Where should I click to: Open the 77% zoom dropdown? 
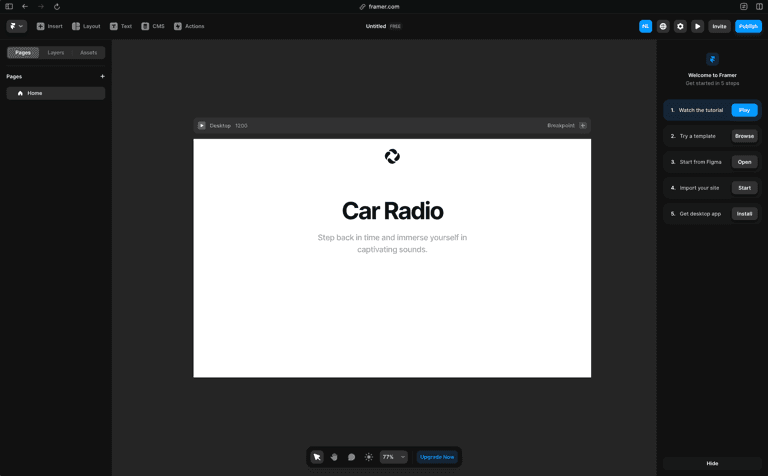[x=393, y=457]
